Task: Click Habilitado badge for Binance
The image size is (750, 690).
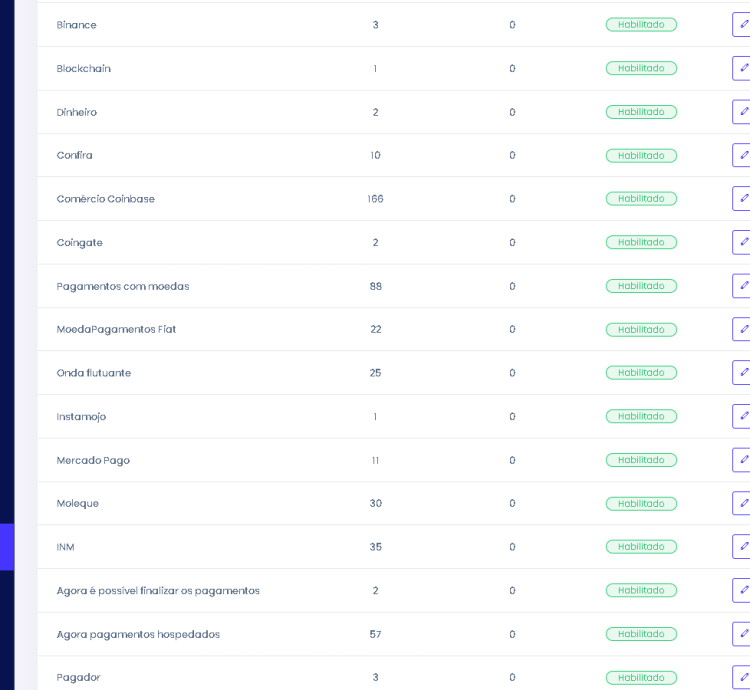Action: pyautogui.click(x=641, y=25)
